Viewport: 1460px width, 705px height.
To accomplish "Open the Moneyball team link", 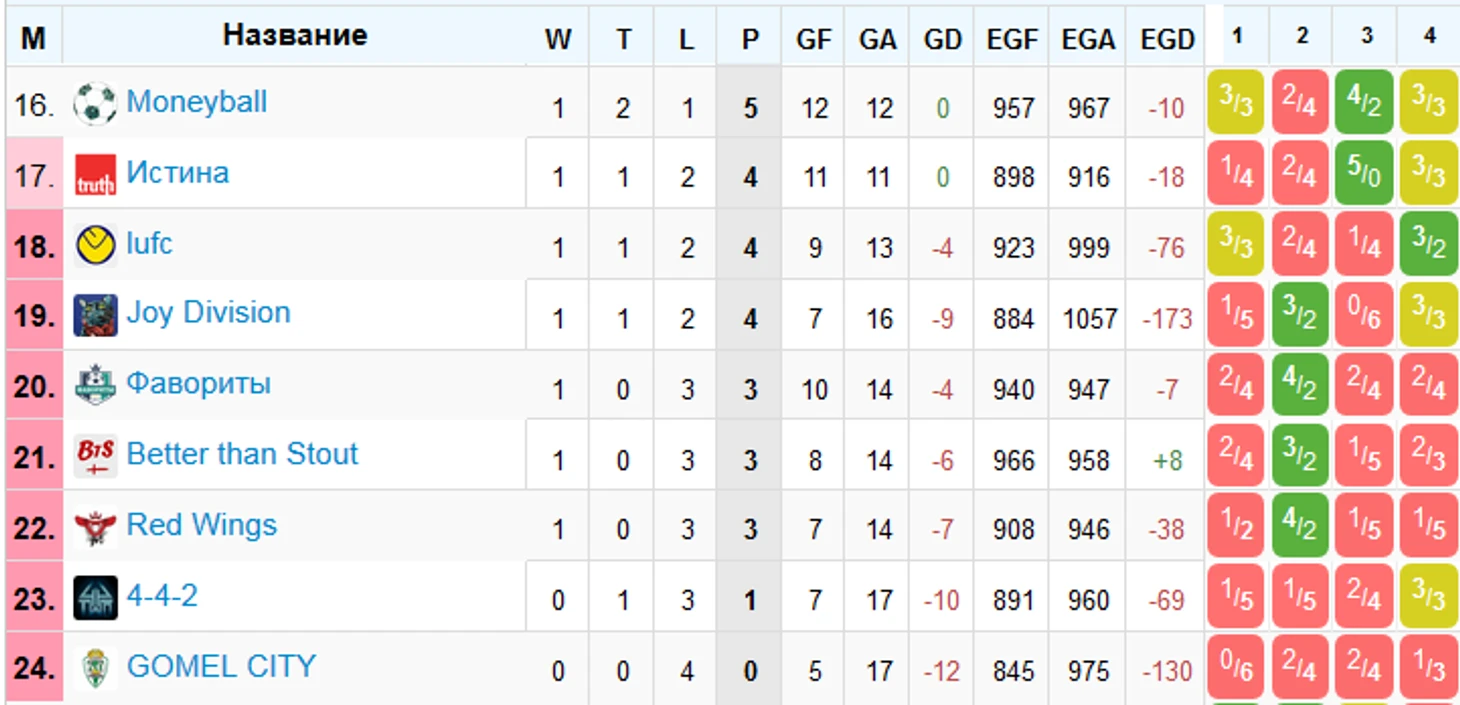I will point(197,102).
